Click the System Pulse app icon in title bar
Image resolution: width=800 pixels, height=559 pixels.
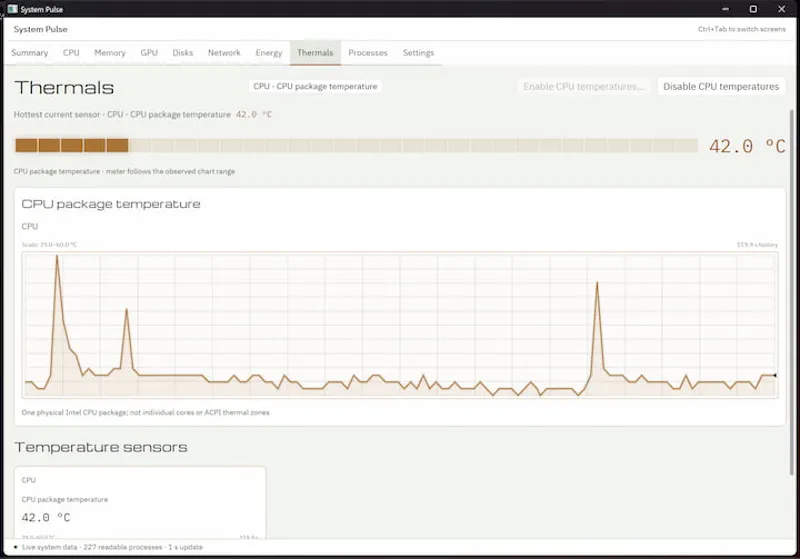tap(12, 9)
